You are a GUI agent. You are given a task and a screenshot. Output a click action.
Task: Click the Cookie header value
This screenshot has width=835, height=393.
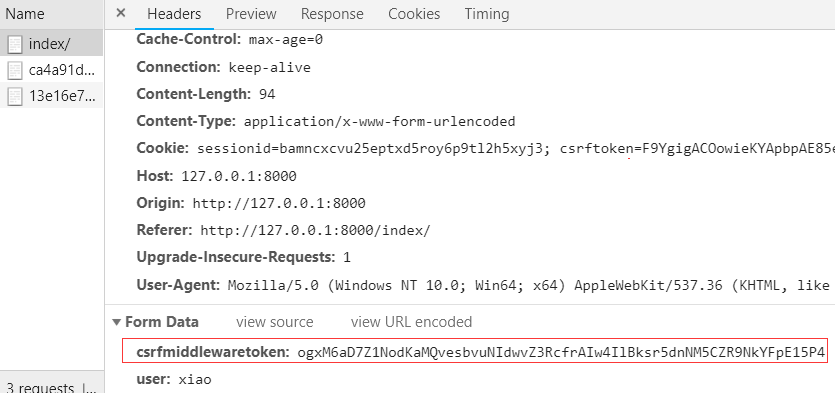(515, 149)
